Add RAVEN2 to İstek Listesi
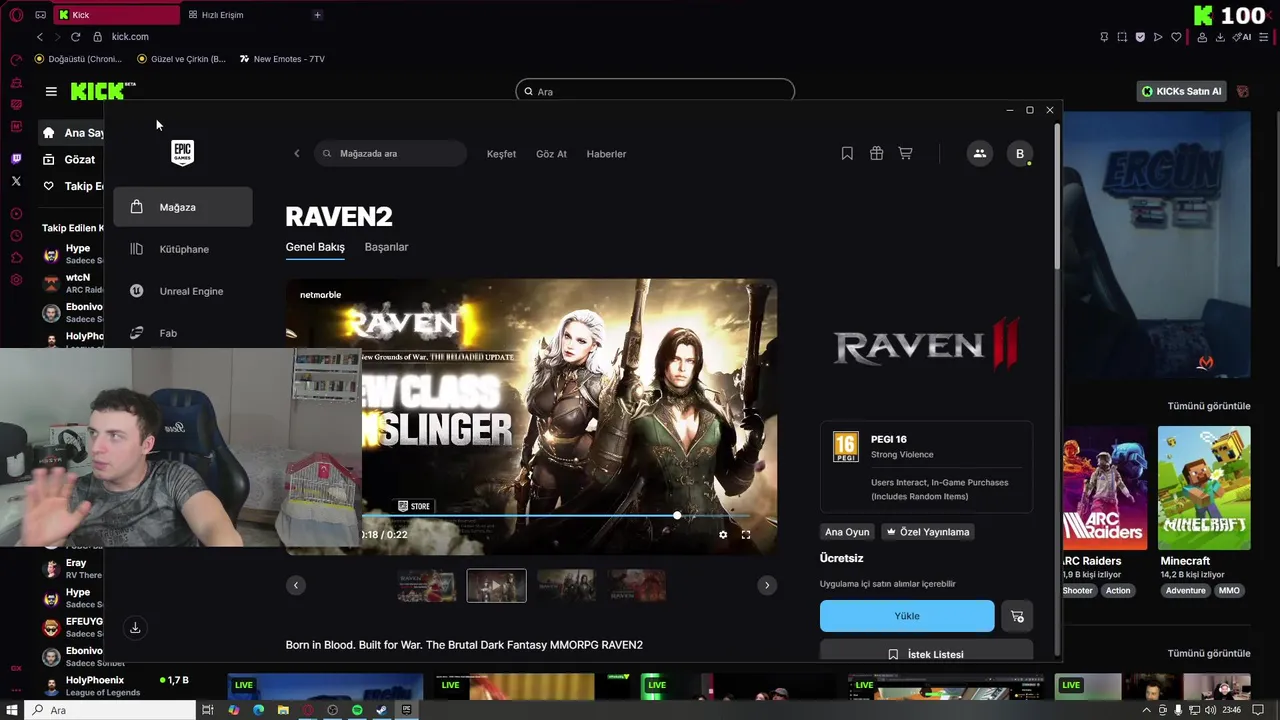The image size is (1280, 720). click(x=926, y=651)
